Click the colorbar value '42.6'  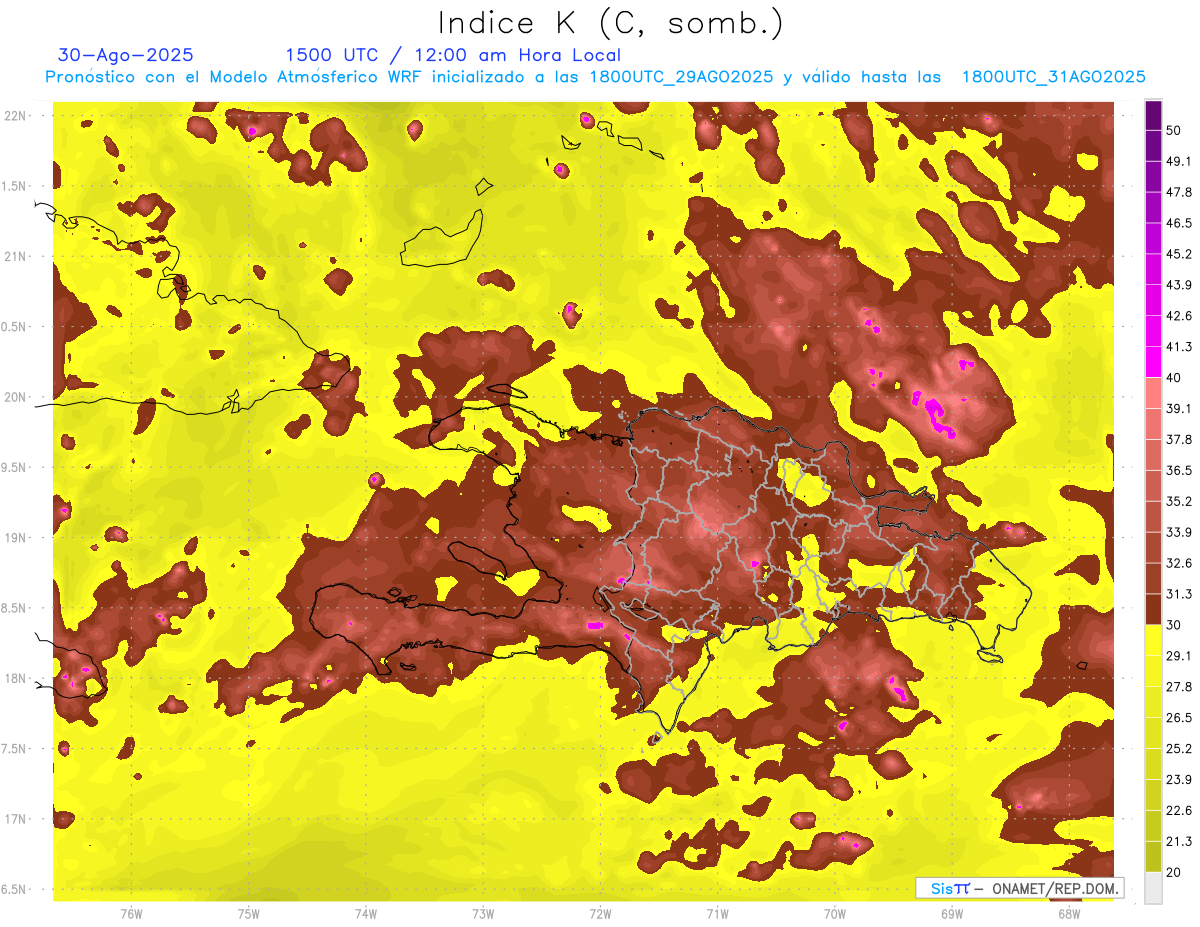pyautogui.click(x=1179, y=316)
